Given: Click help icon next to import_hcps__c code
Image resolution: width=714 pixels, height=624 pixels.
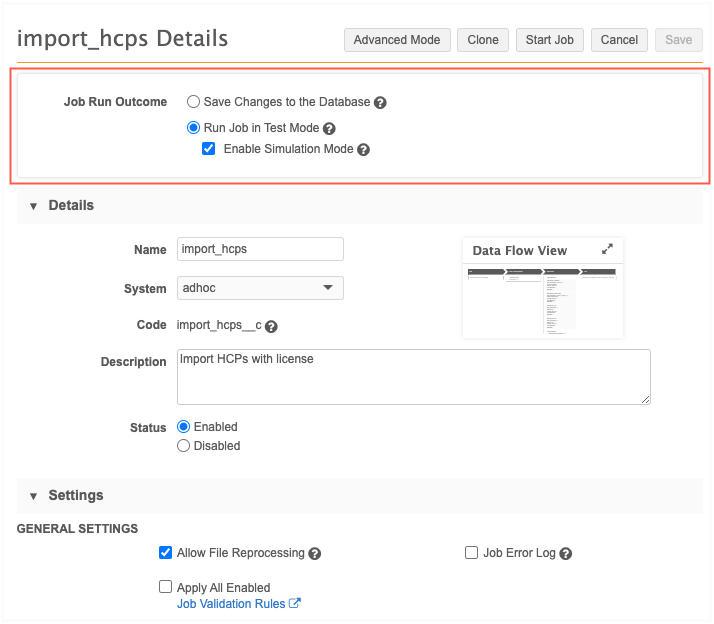Looking at the screenshot, I should (271, 326).
